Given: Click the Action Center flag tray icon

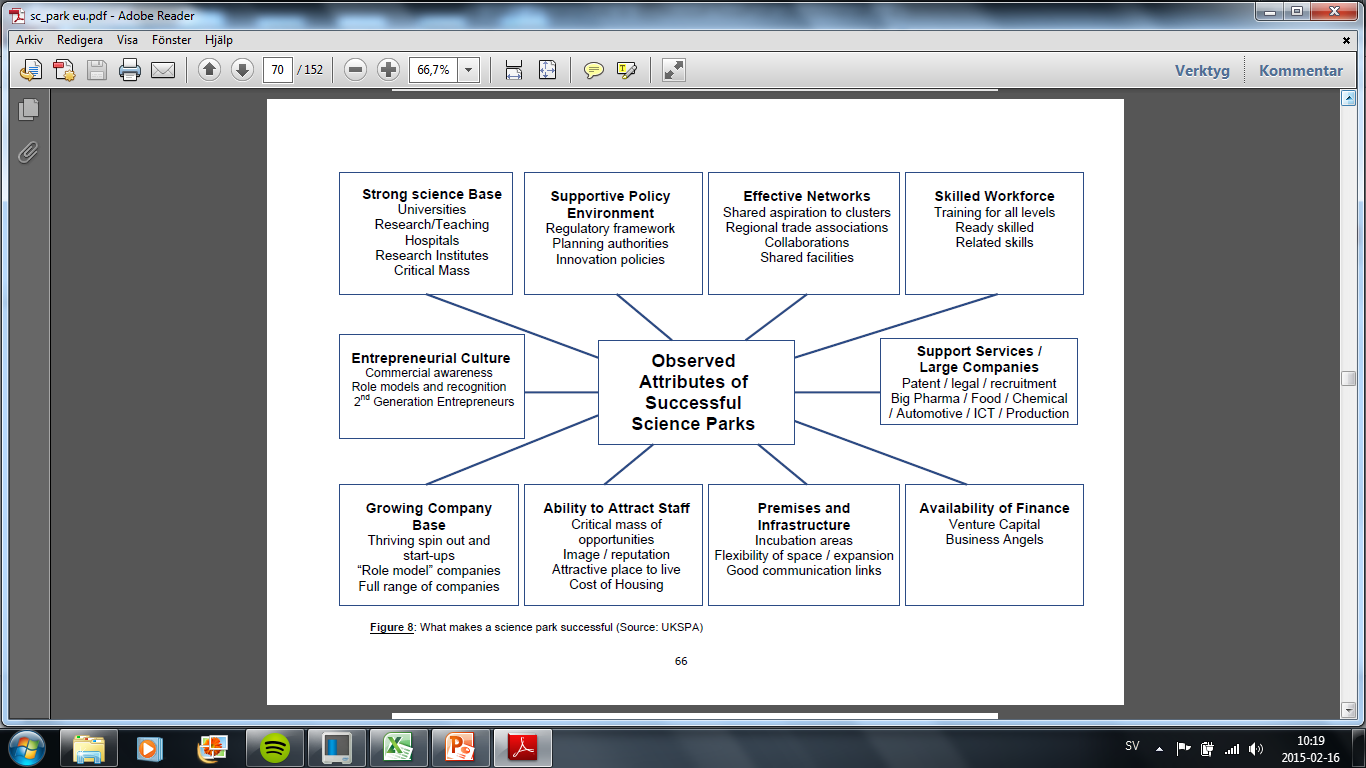Looking at the screenshot, I should click(1183, 747).
